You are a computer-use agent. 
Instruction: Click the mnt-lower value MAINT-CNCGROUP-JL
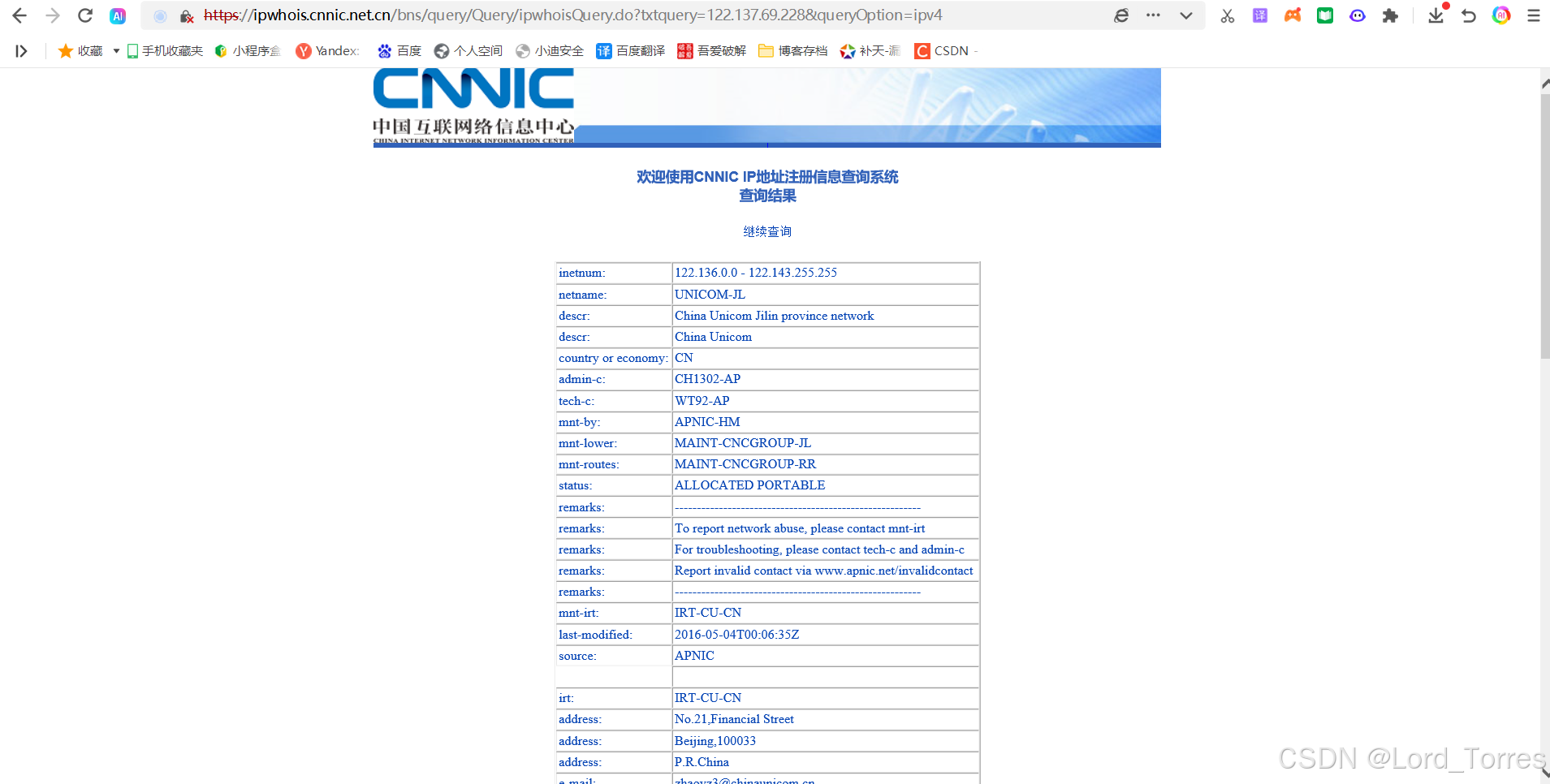[x=743, y=443]
